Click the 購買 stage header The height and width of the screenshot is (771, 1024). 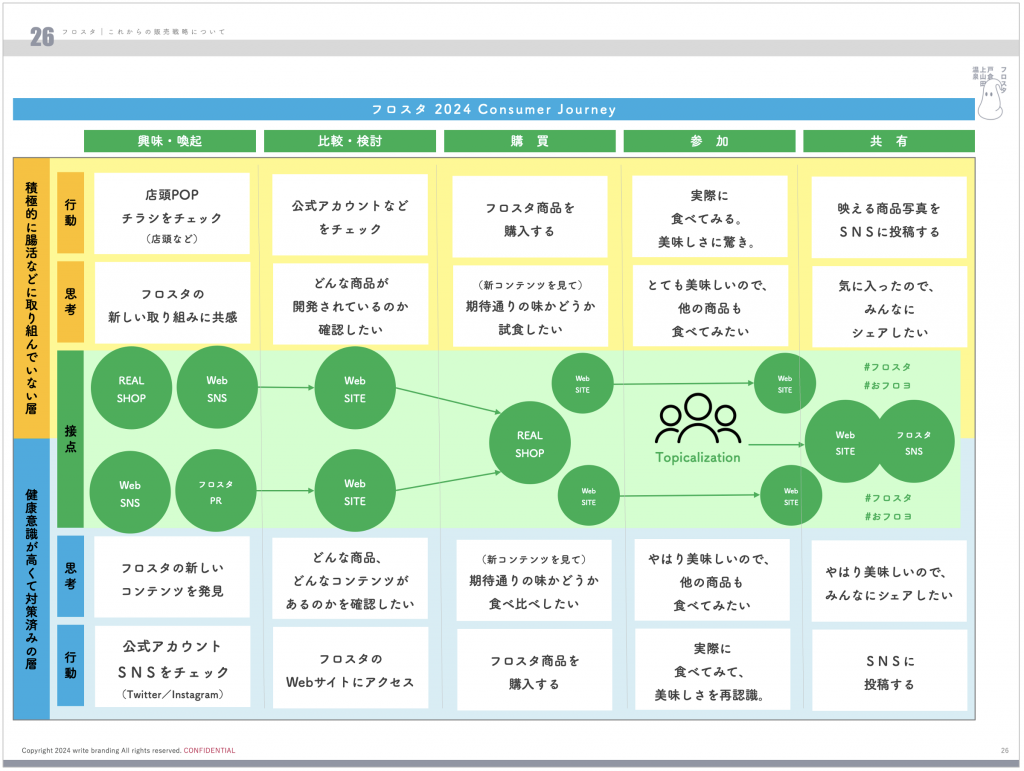(x=529, y=141)
